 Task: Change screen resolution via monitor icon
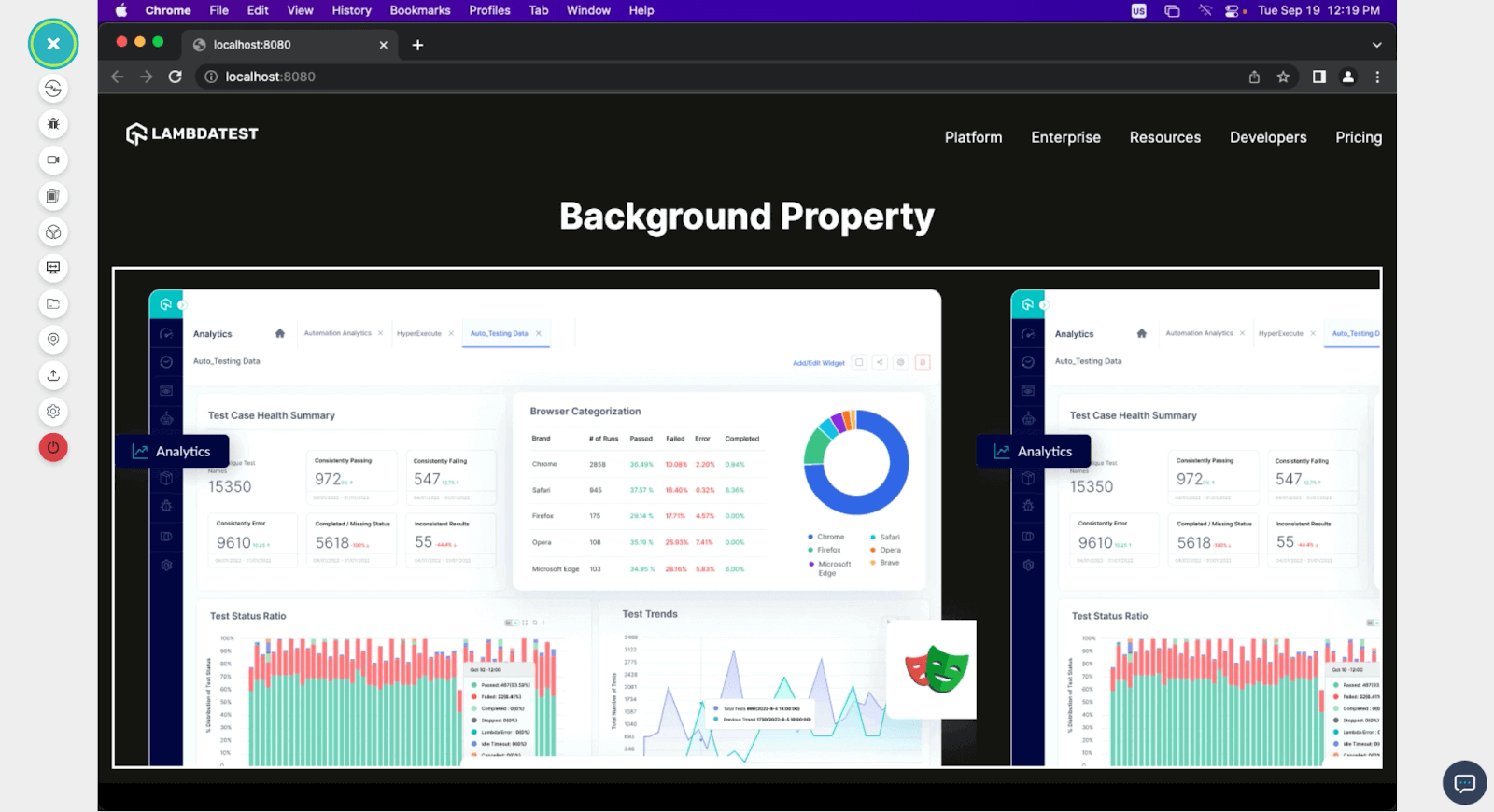point(53,268)
